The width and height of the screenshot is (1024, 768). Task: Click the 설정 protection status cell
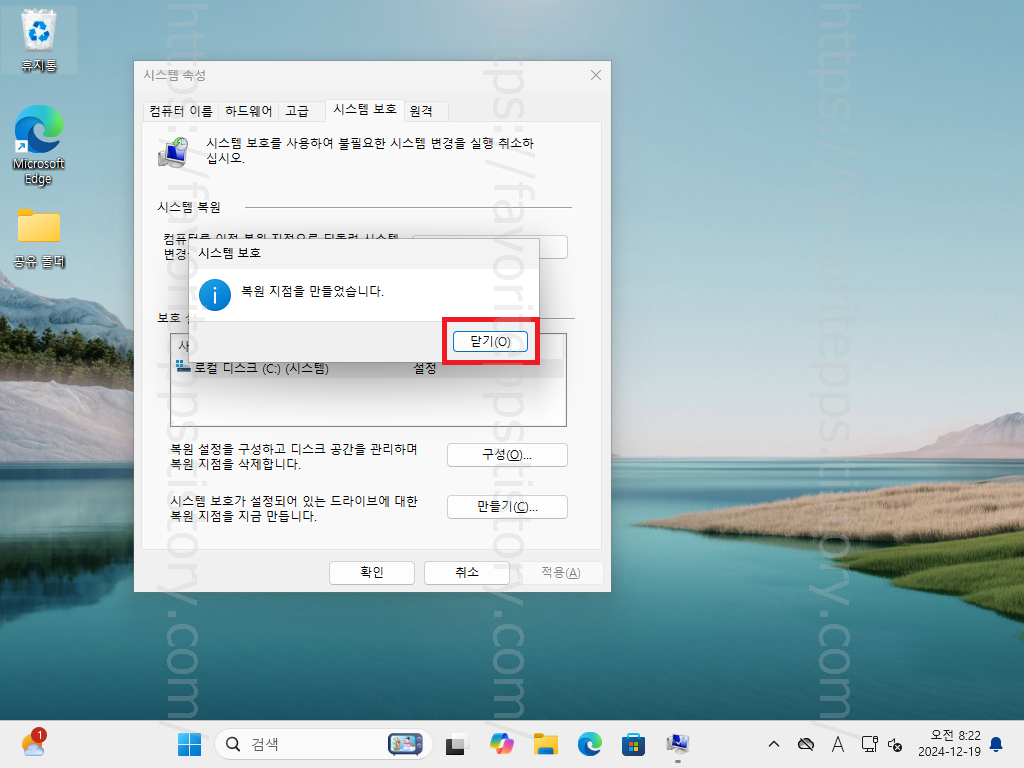424,369
